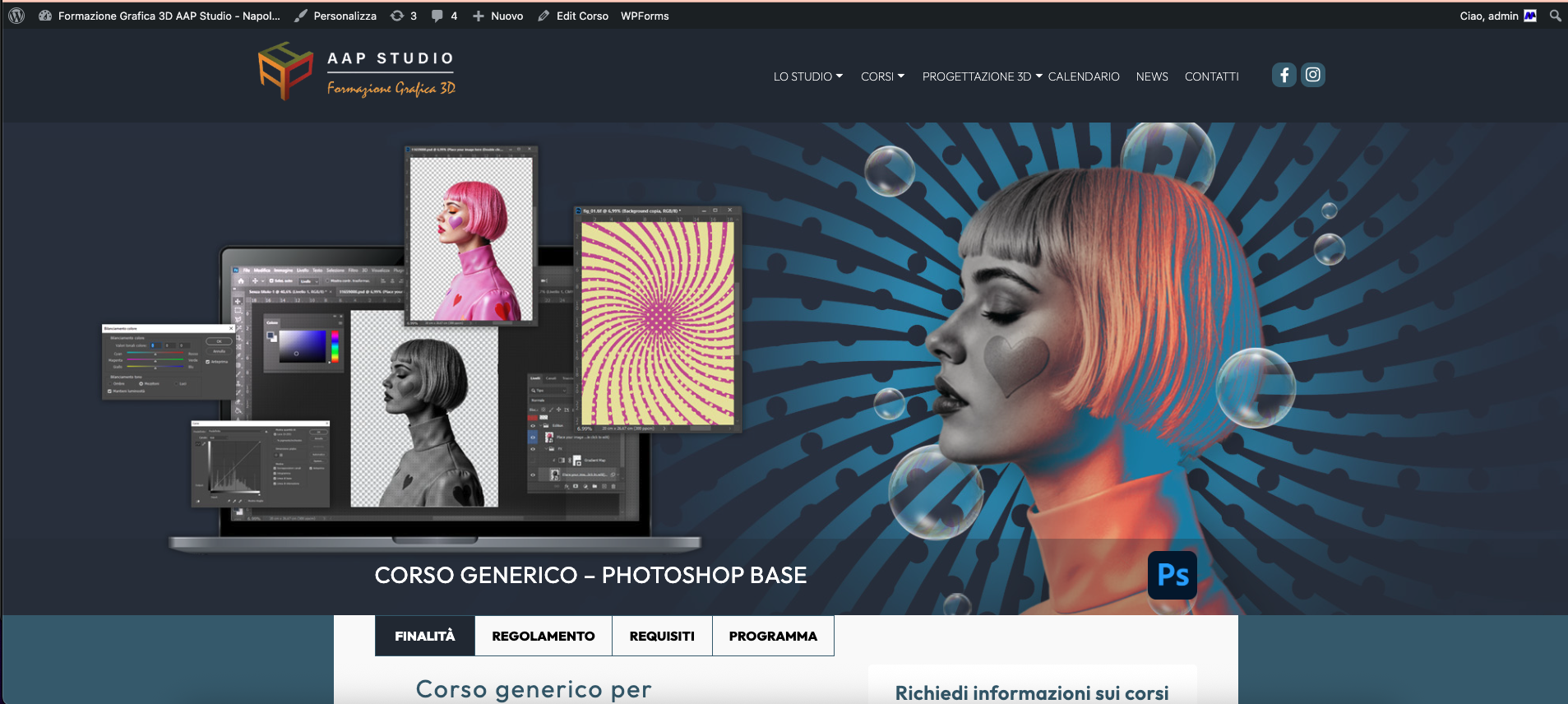This screenshot has width=1568, height=704.
Task: Open the Ciao, admin account menu
Action: pyautogui.click(x=1497, y=16)
